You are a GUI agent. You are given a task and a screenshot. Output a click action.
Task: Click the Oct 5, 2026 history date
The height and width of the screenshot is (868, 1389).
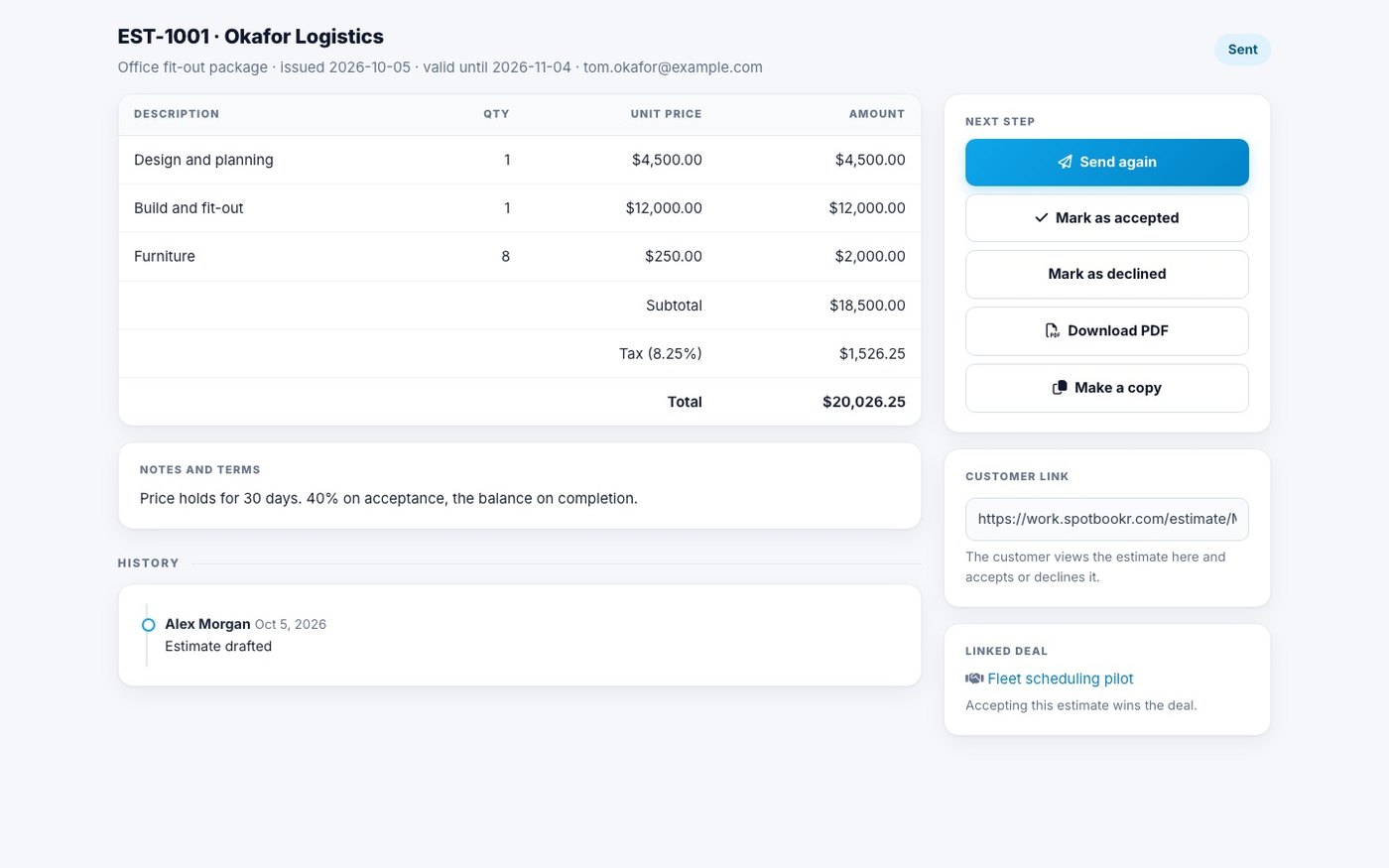tap(291, 624)
